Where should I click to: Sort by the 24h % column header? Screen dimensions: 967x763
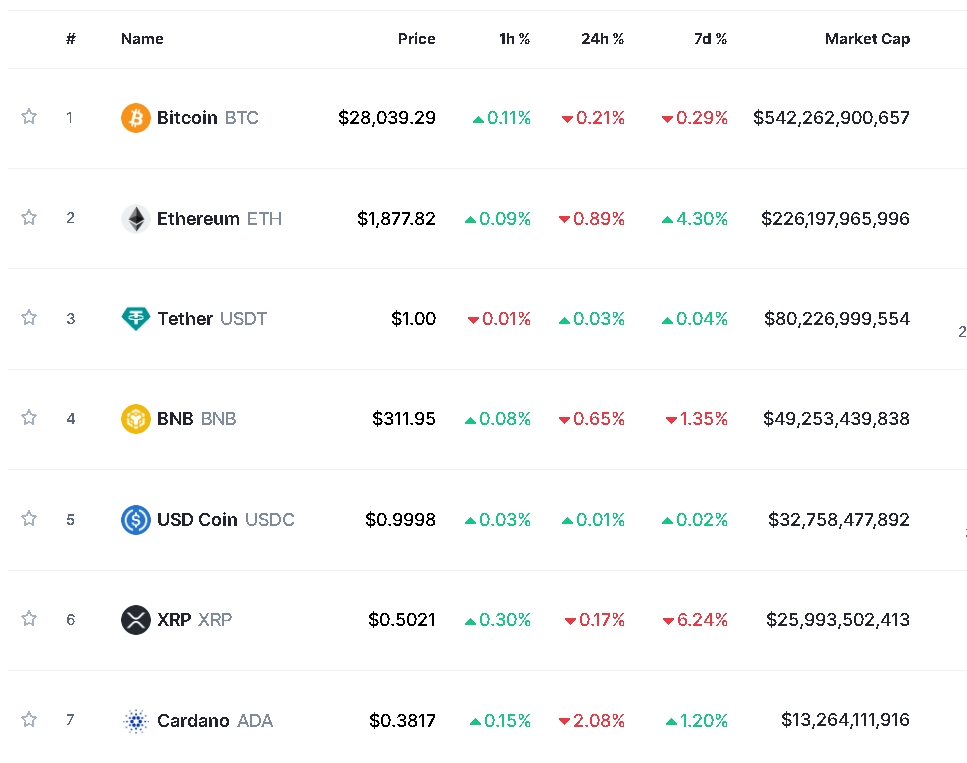pos(602,39)
